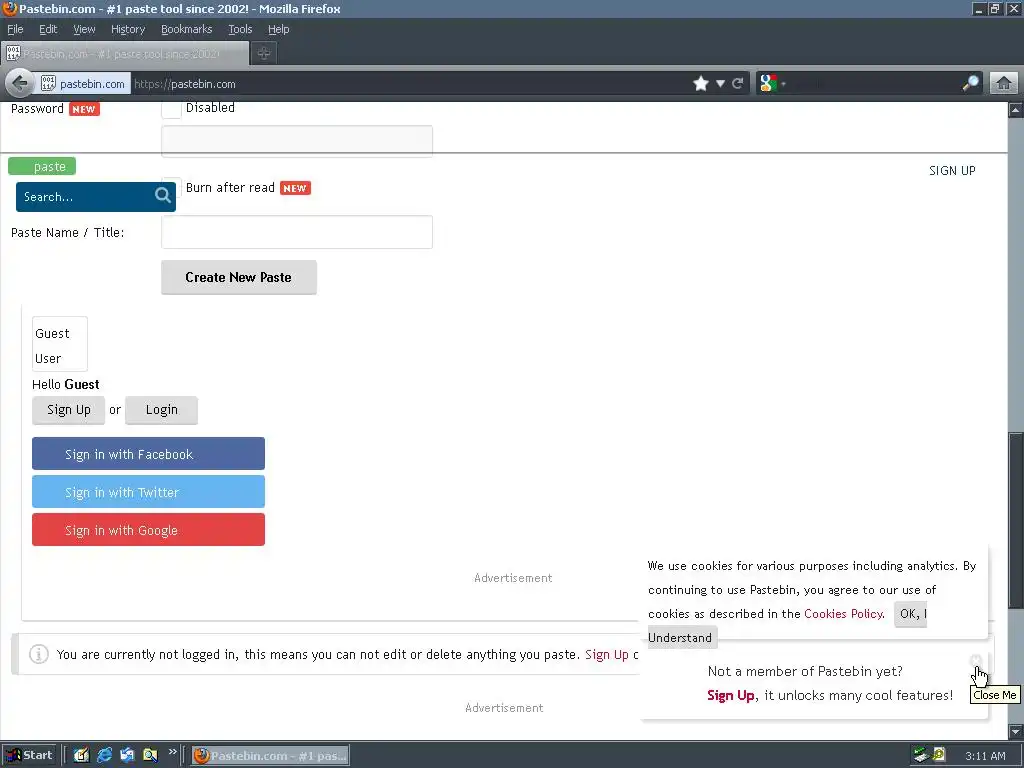Reload the page with the refresh icon
Image resolution: width=1024 pixels, height=768 pixels.
point(738,84)
